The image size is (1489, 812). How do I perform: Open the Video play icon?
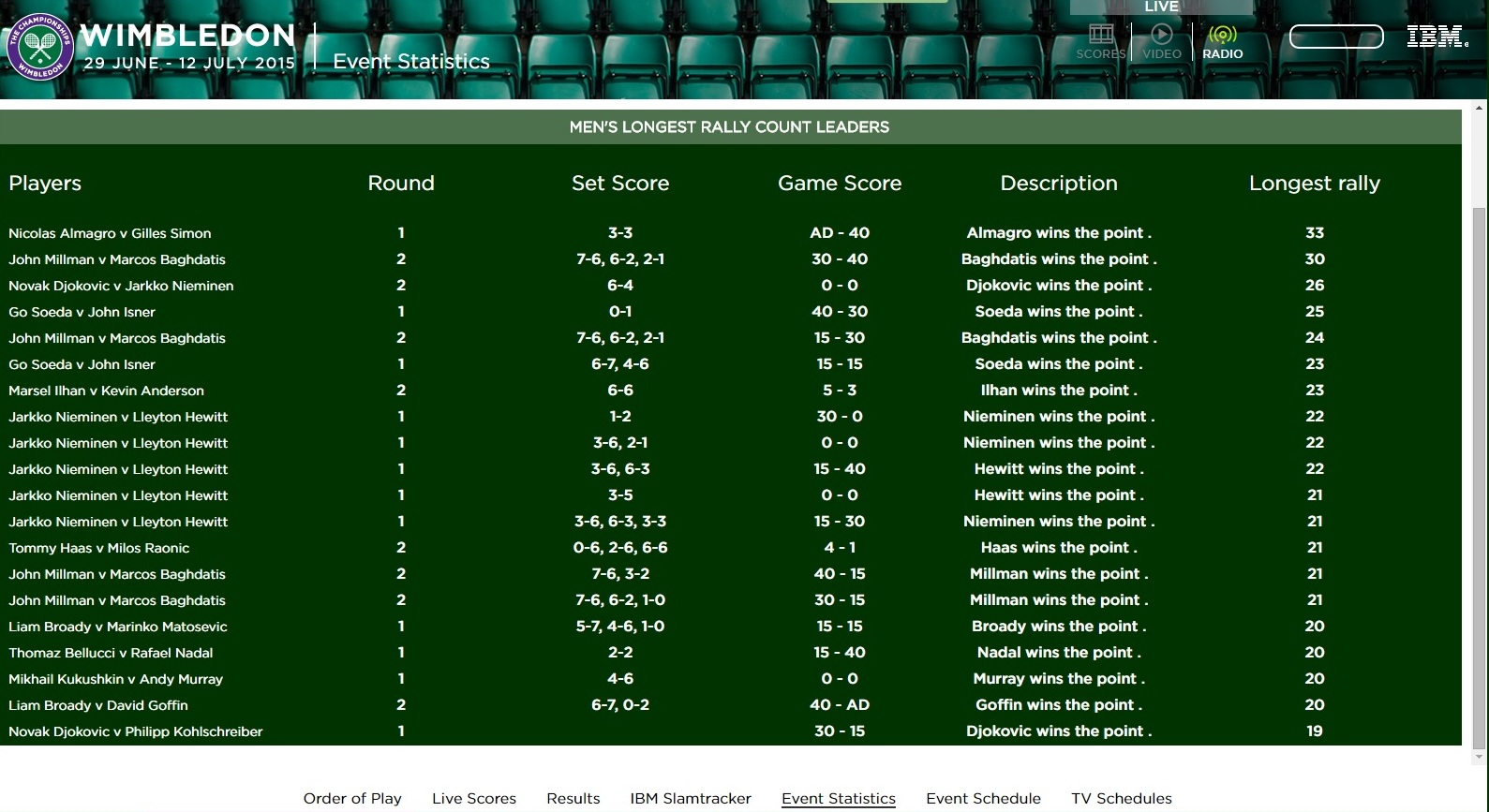coord(1162,42)
